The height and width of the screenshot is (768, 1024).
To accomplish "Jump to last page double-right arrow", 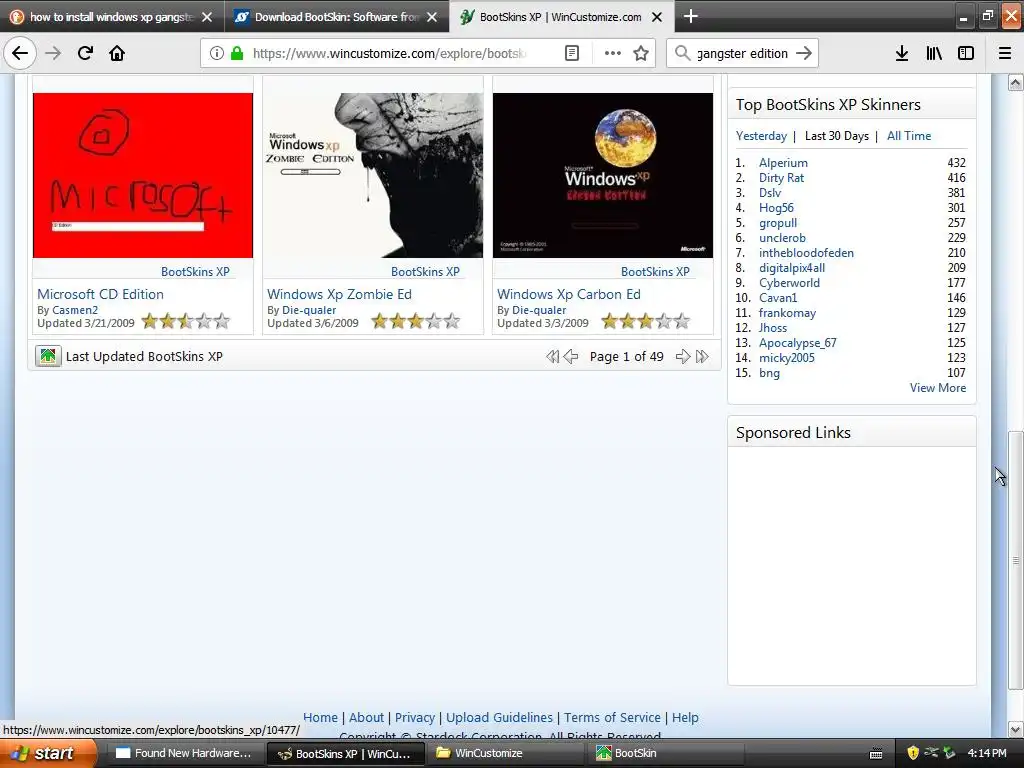I will (x=702, y=357).
